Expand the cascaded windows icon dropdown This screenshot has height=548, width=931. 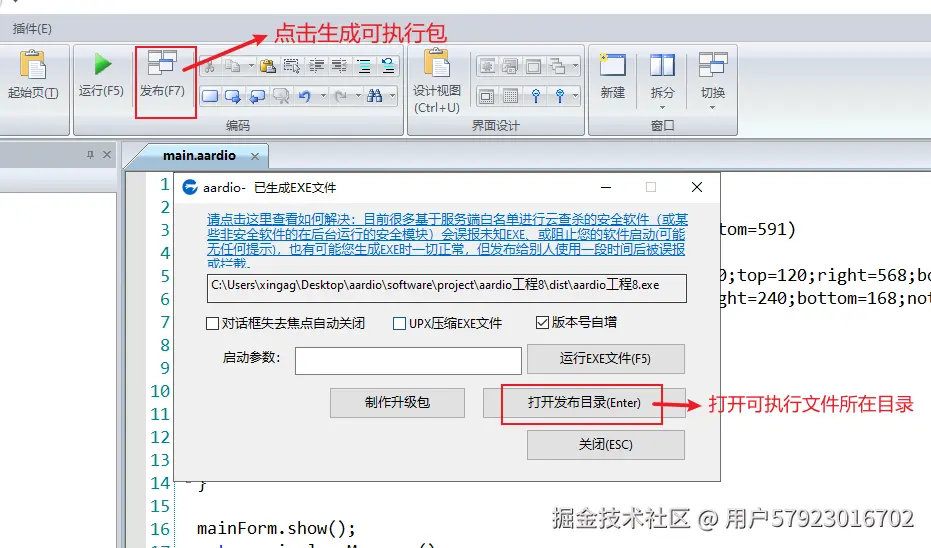[575, 66]
